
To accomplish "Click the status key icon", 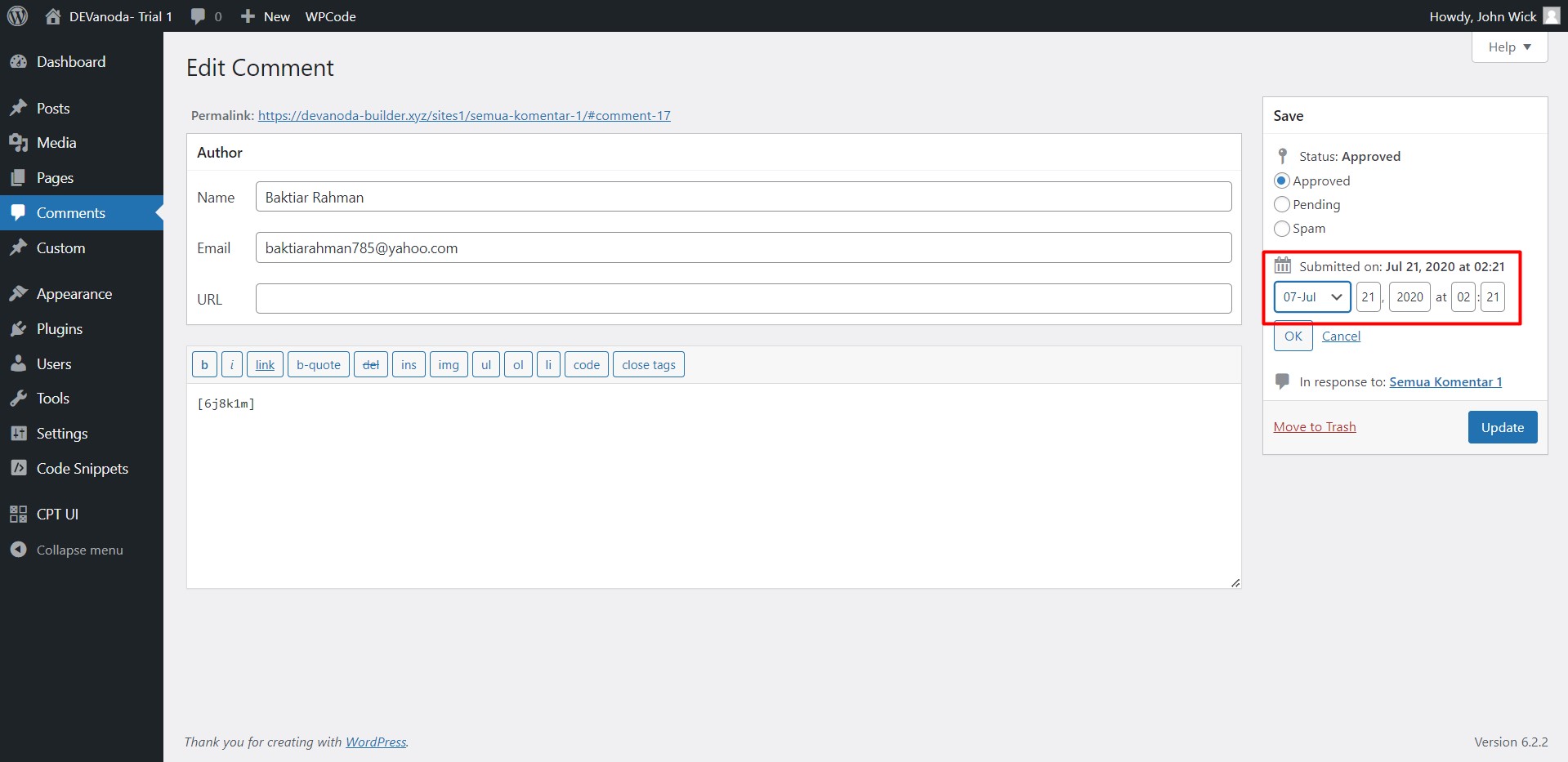I will [x=1283, y=156].
